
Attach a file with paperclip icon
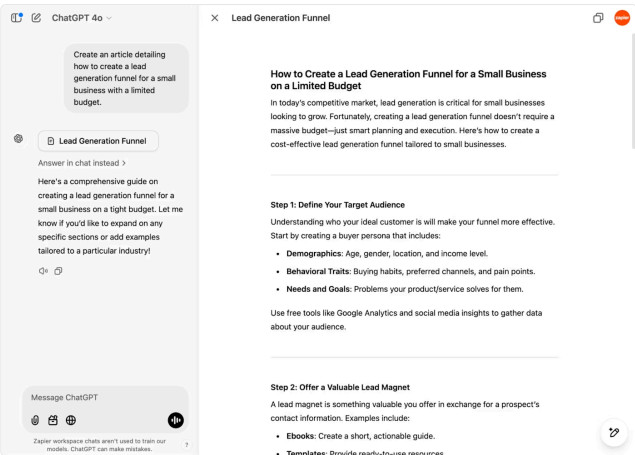pos(35,420)
